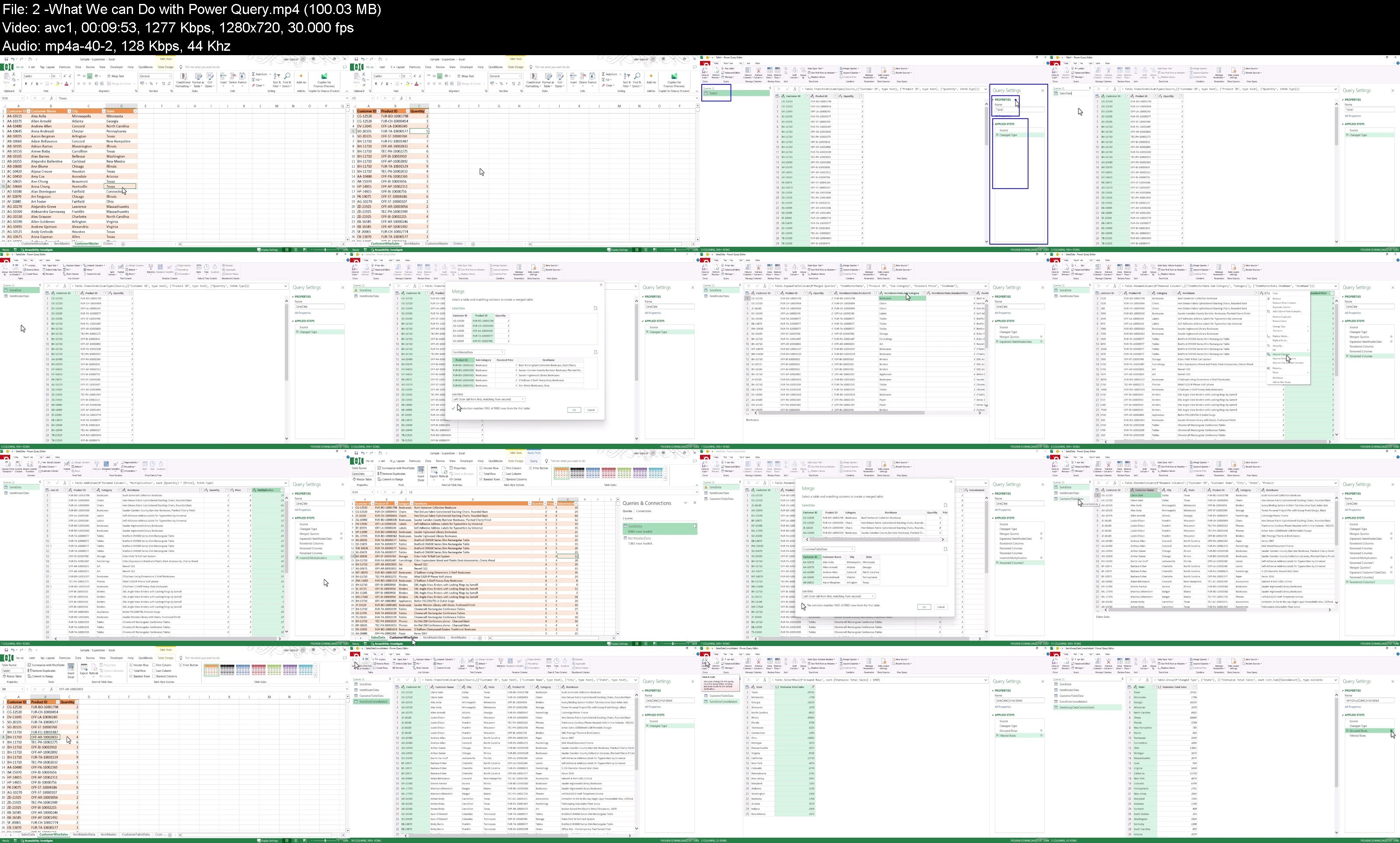This screenshot has height=843, width=1400.
Task: Switch to Connections tab in the Queries pane
Action: pos(644,511)
